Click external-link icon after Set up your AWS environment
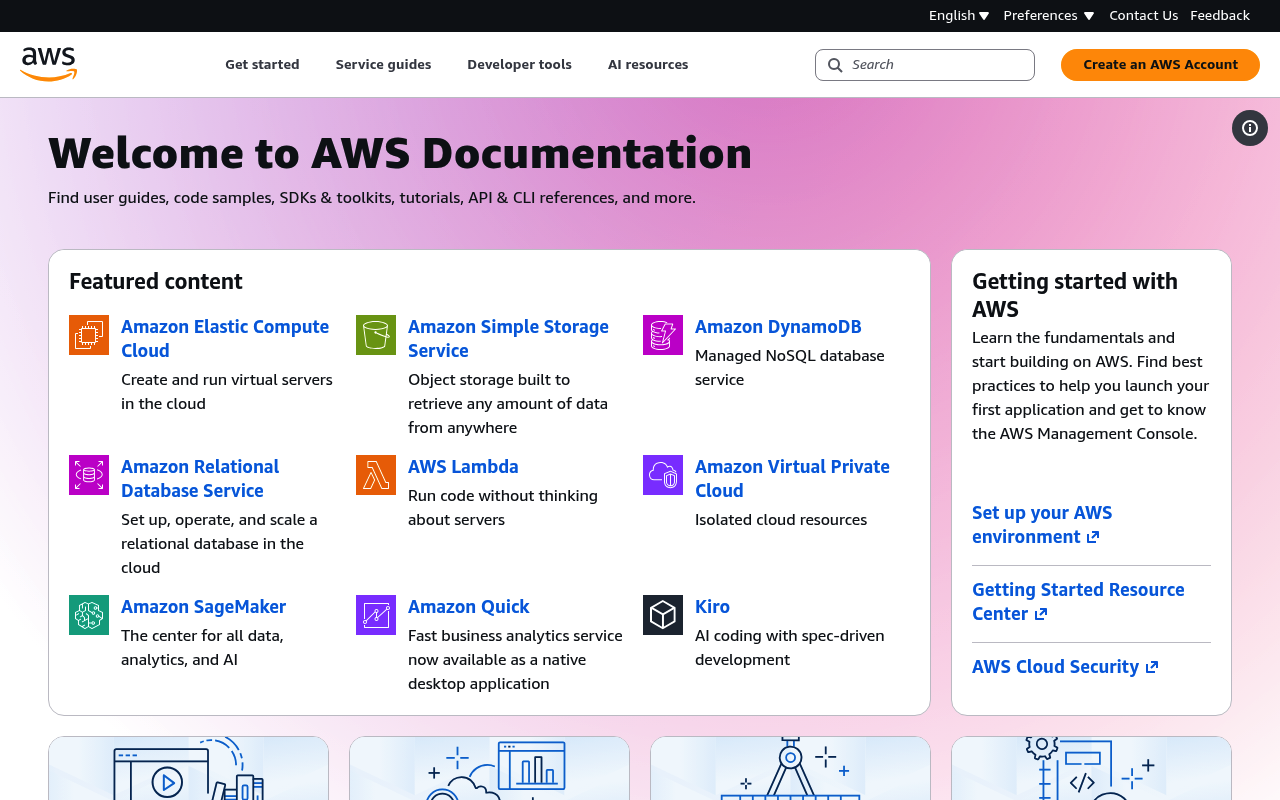1280x800 pixels. pyautogui.click(x=1093, y=537)
